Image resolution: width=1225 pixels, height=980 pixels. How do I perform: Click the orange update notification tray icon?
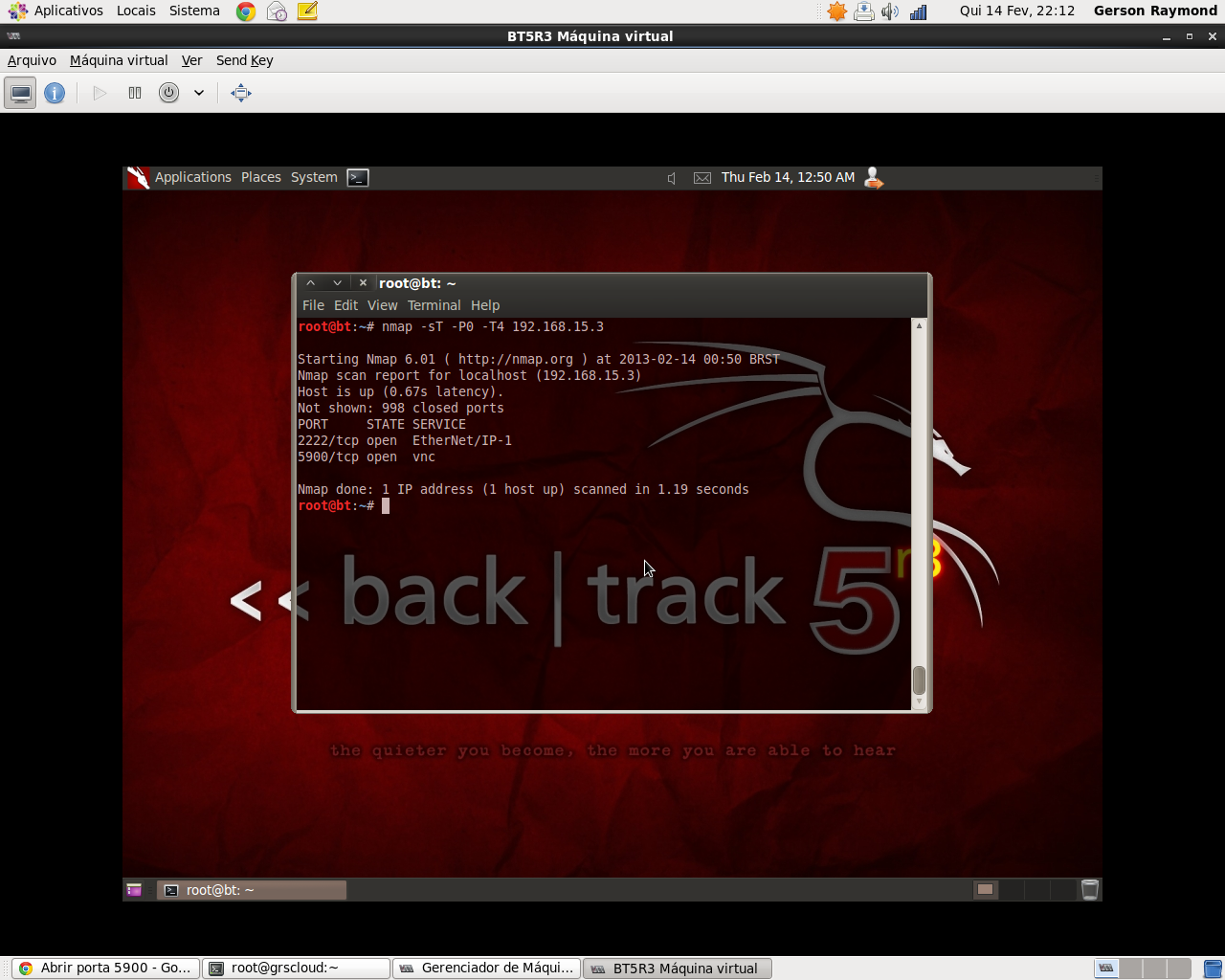click(x=837, y=11)
